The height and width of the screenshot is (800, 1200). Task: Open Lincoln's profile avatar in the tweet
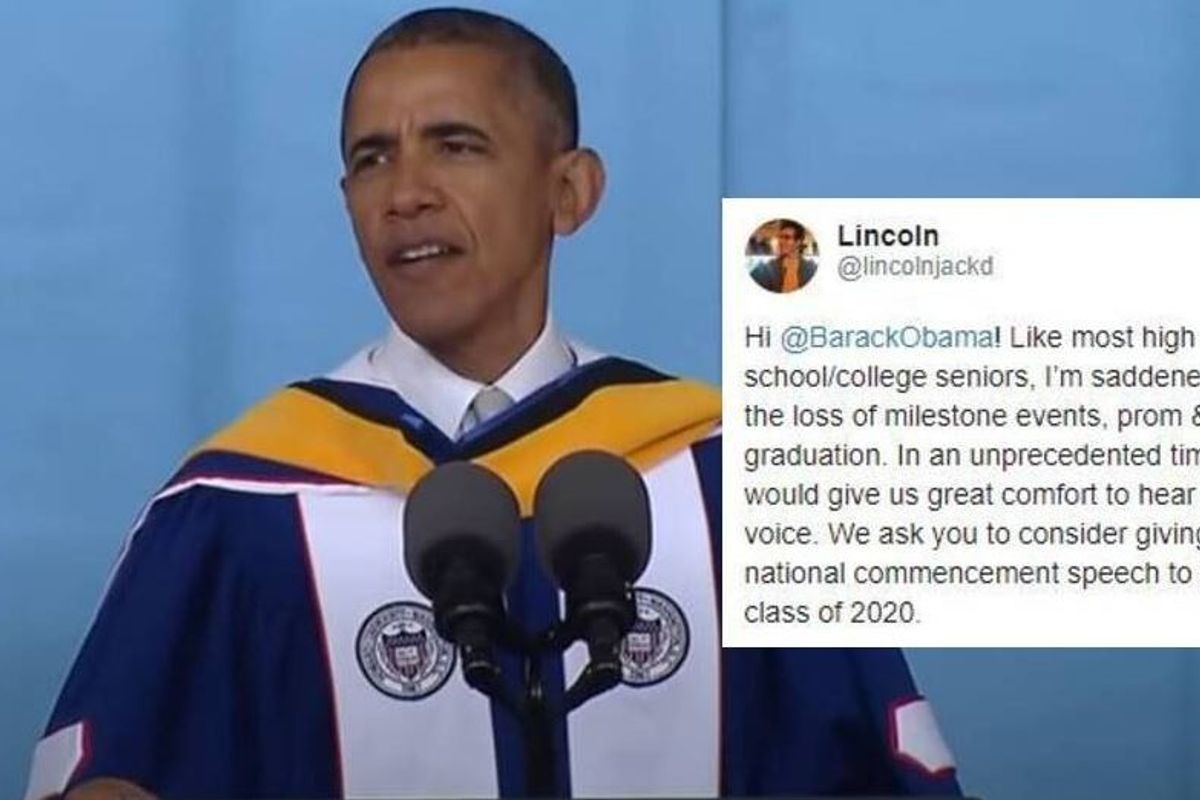[x=781, y=255]
